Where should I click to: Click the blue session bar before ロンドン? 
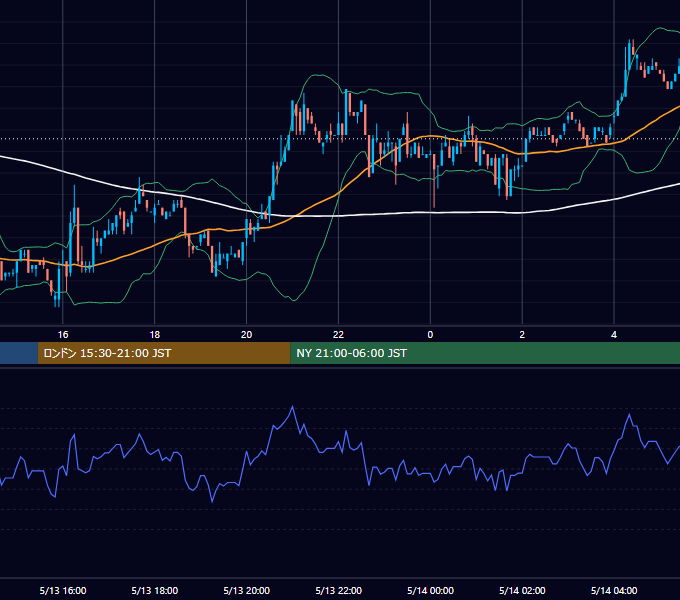[19, 353]
